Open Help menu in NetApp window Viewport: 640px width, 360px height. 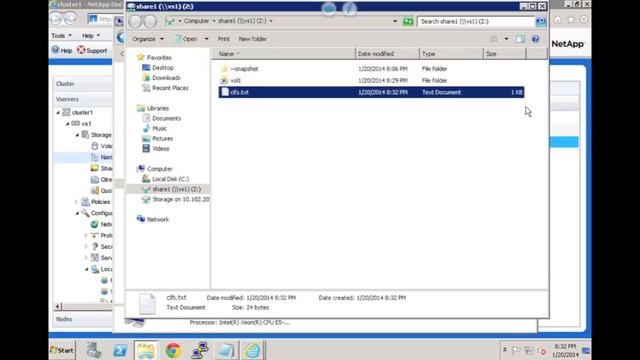coord(91,36)
